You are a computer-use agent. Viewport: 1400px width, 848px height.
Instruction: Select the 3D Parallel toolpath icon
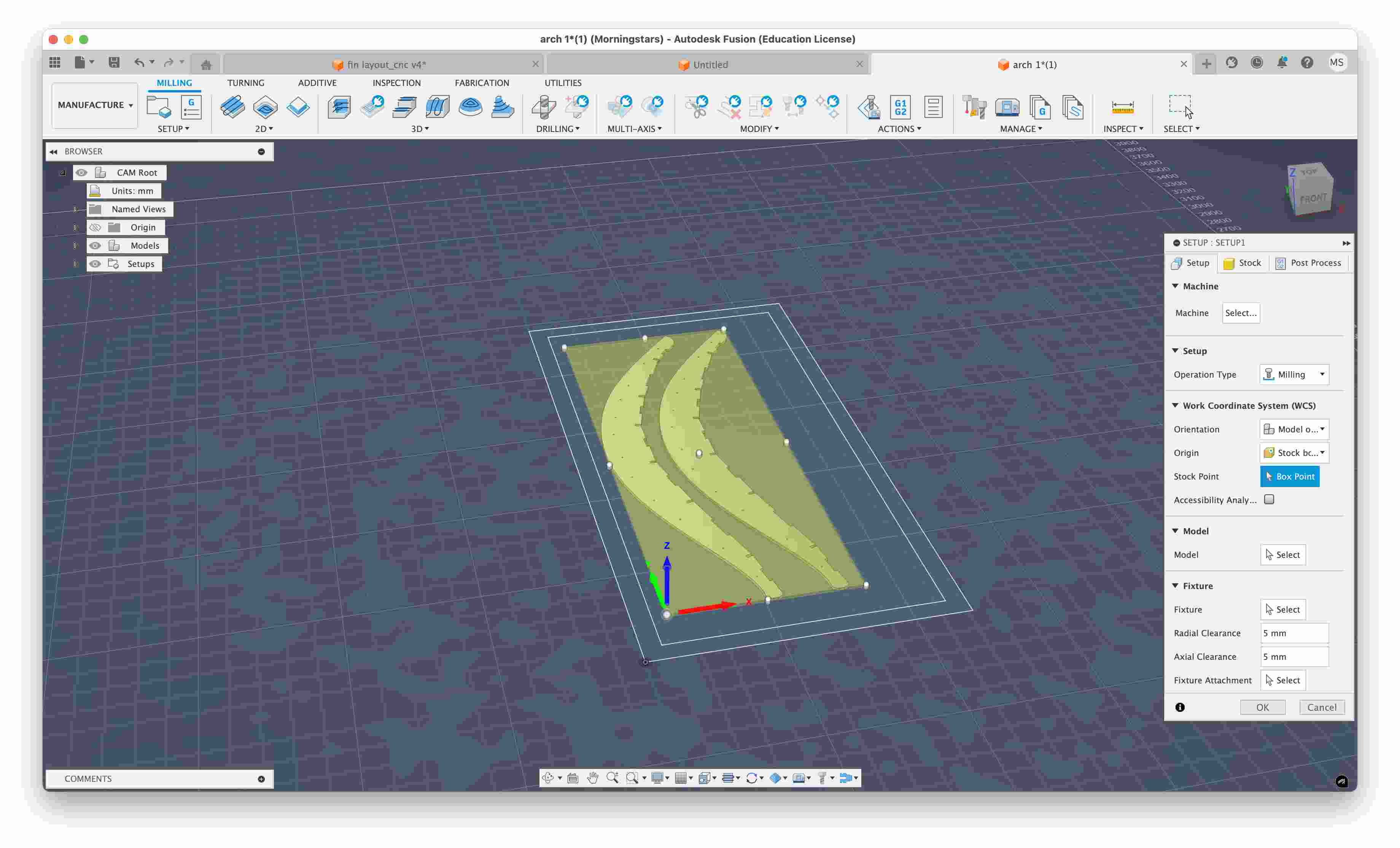tap(437, 107)
